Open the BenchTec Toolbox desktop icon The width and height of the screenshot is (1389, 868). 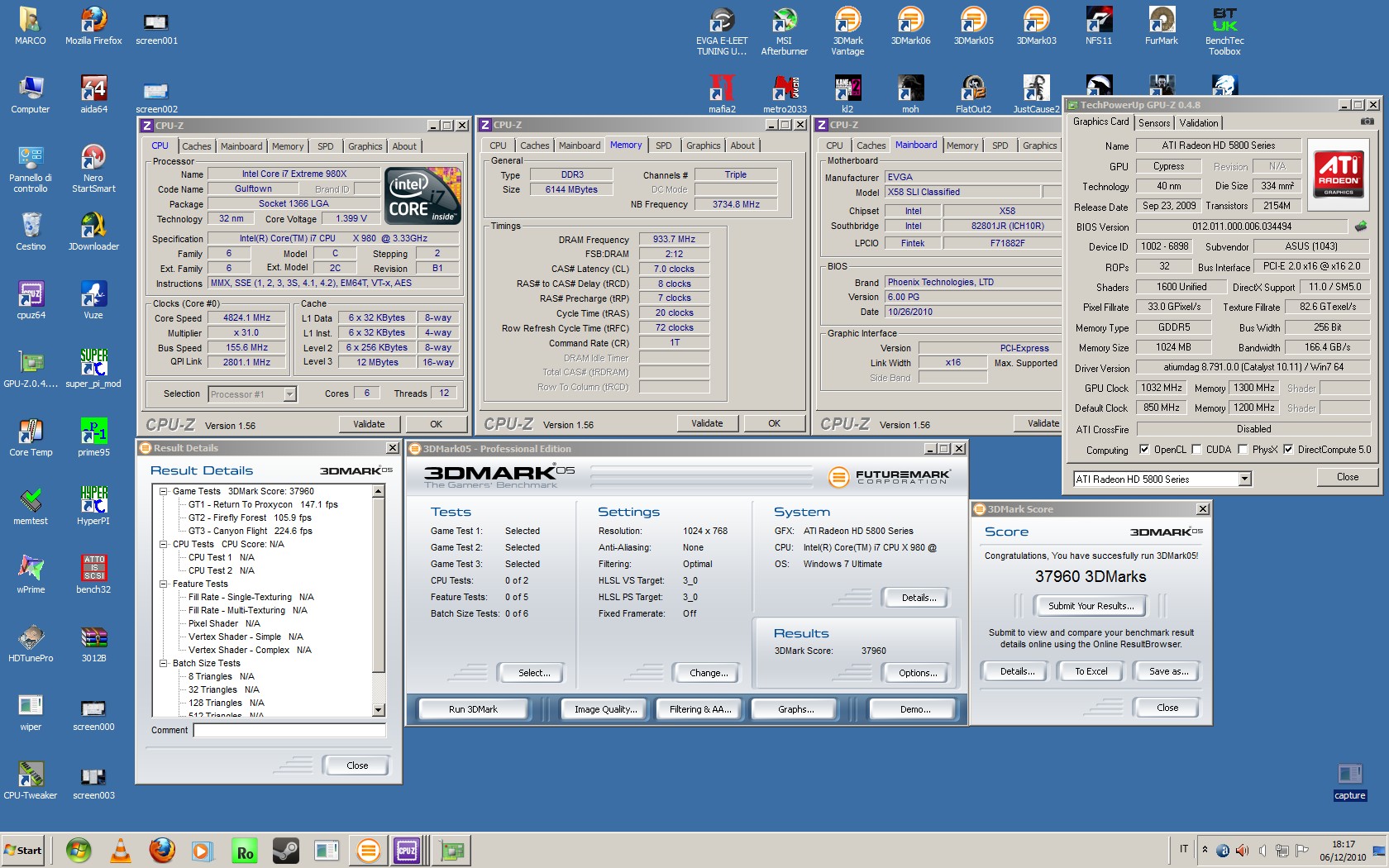pyautogui.click(x=1224, y=31)
